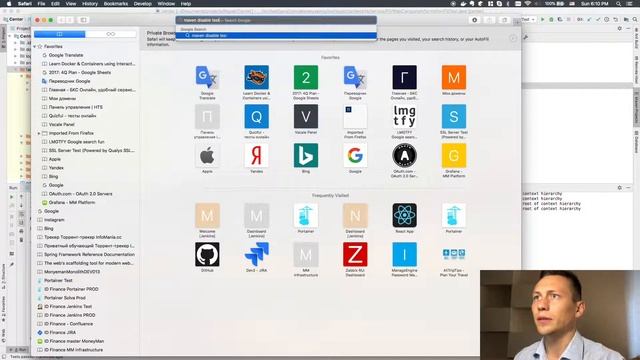This screenshot has width=640, height=360.
Task: Open the Develop menu
Action: point(143,4)
